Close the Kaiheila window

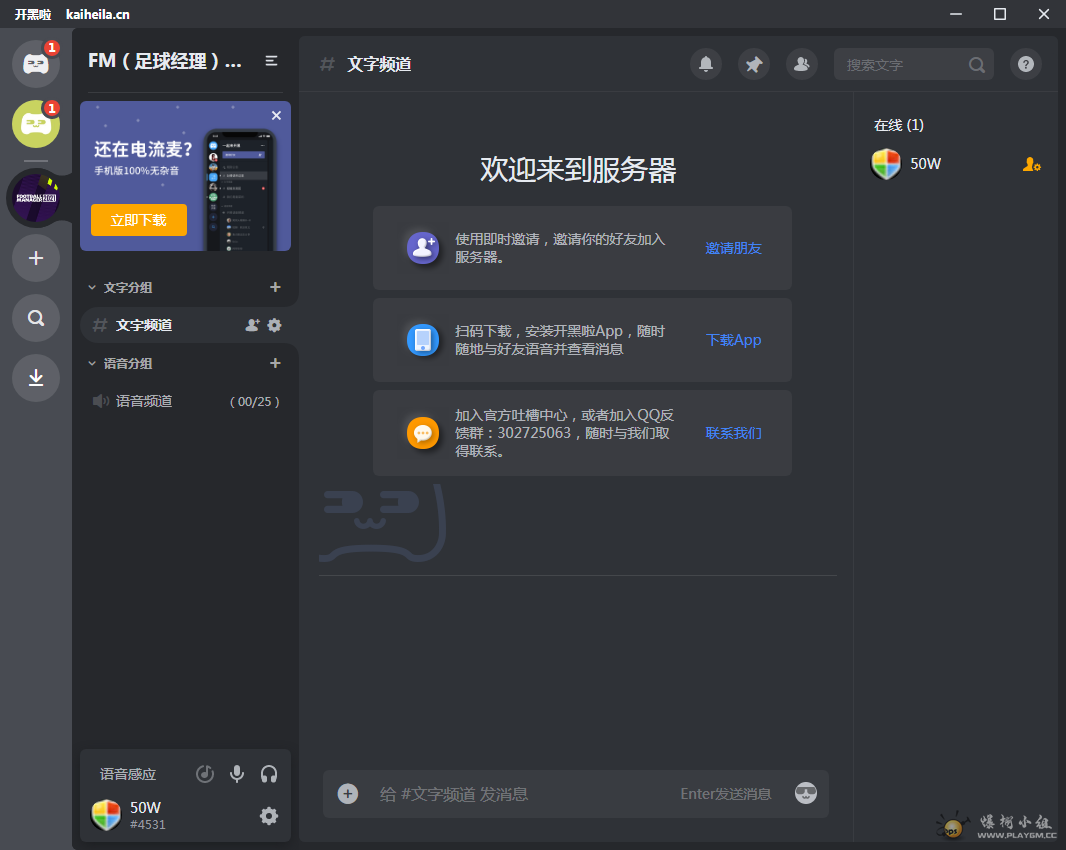point(1044,14)
